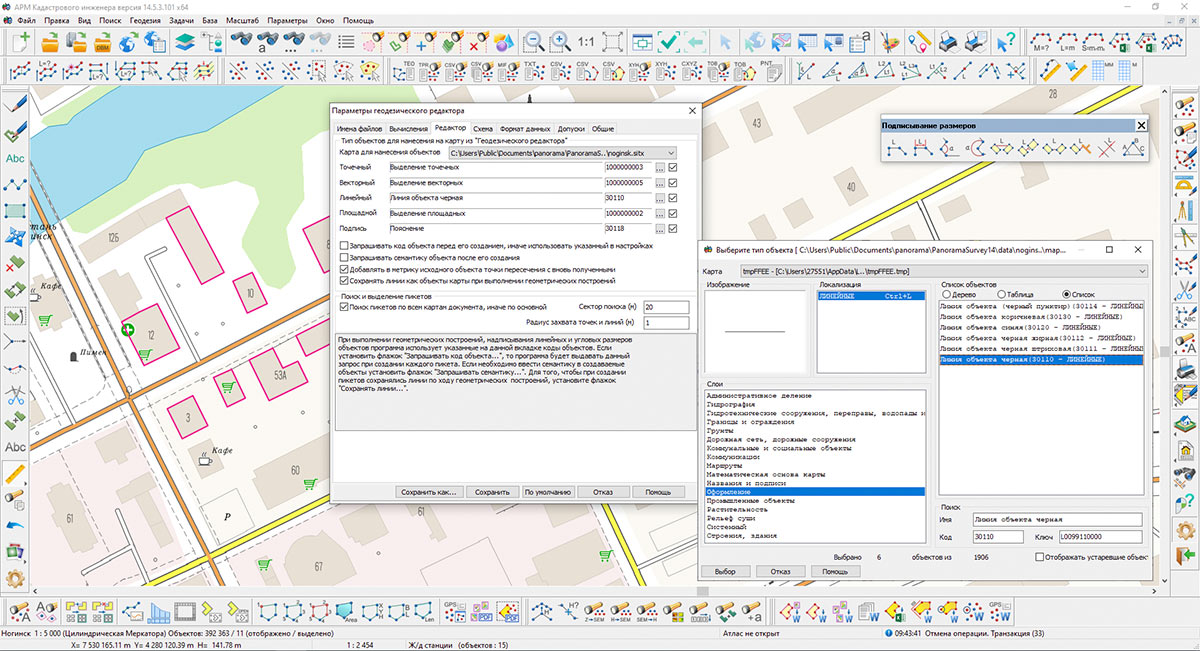Enable 'Запрашивать код объекта' checkbox
The image size is (1200, 651).
point(345,245)
